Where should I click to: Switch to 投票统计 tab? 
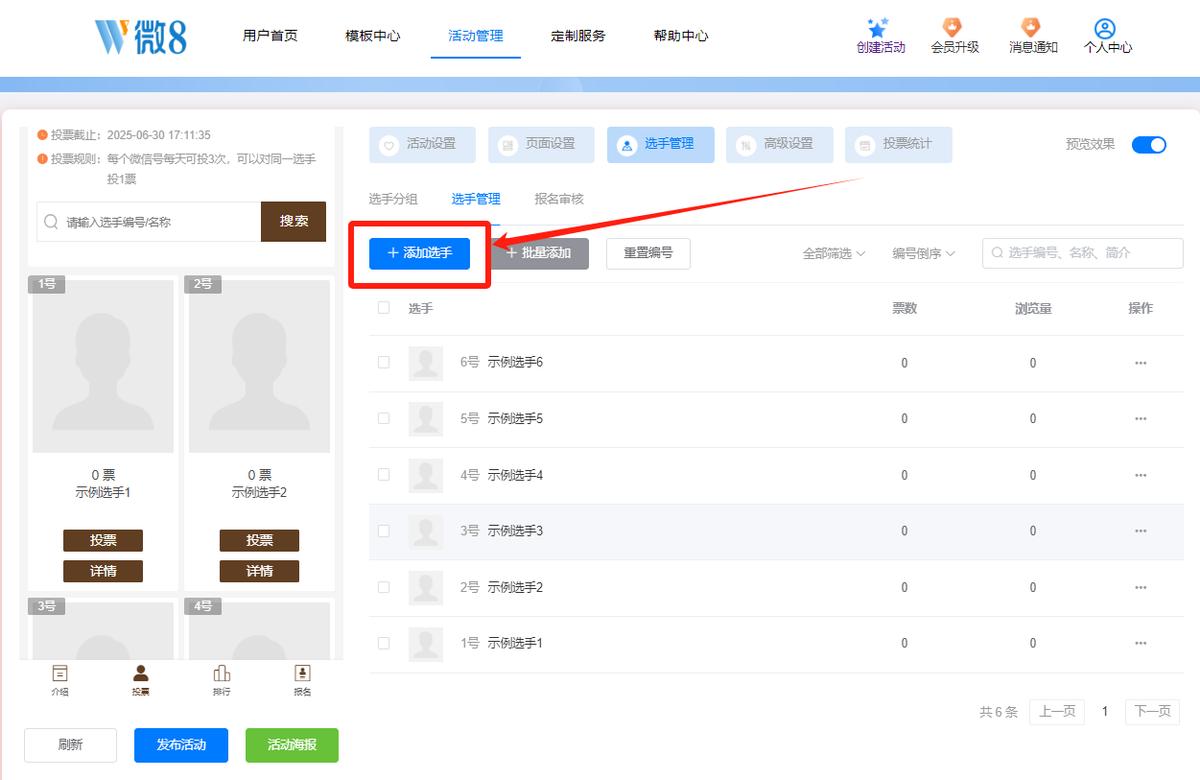tap(899, 144)
